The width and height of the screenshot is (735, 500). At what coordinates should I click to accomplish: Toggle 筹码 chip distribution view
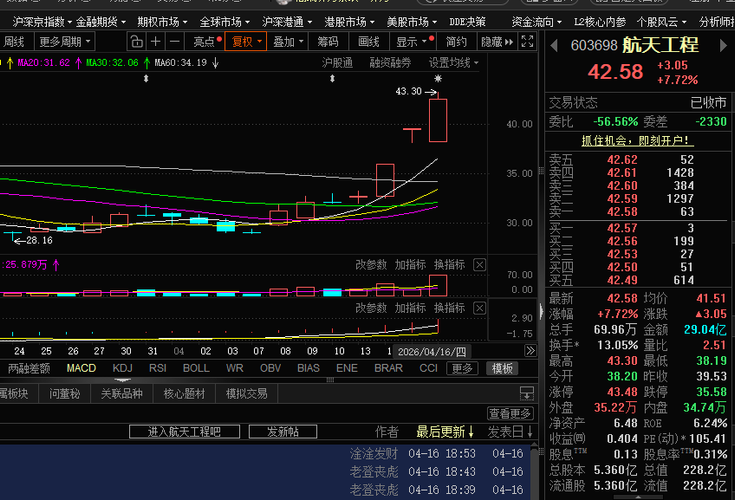point(328,42)
